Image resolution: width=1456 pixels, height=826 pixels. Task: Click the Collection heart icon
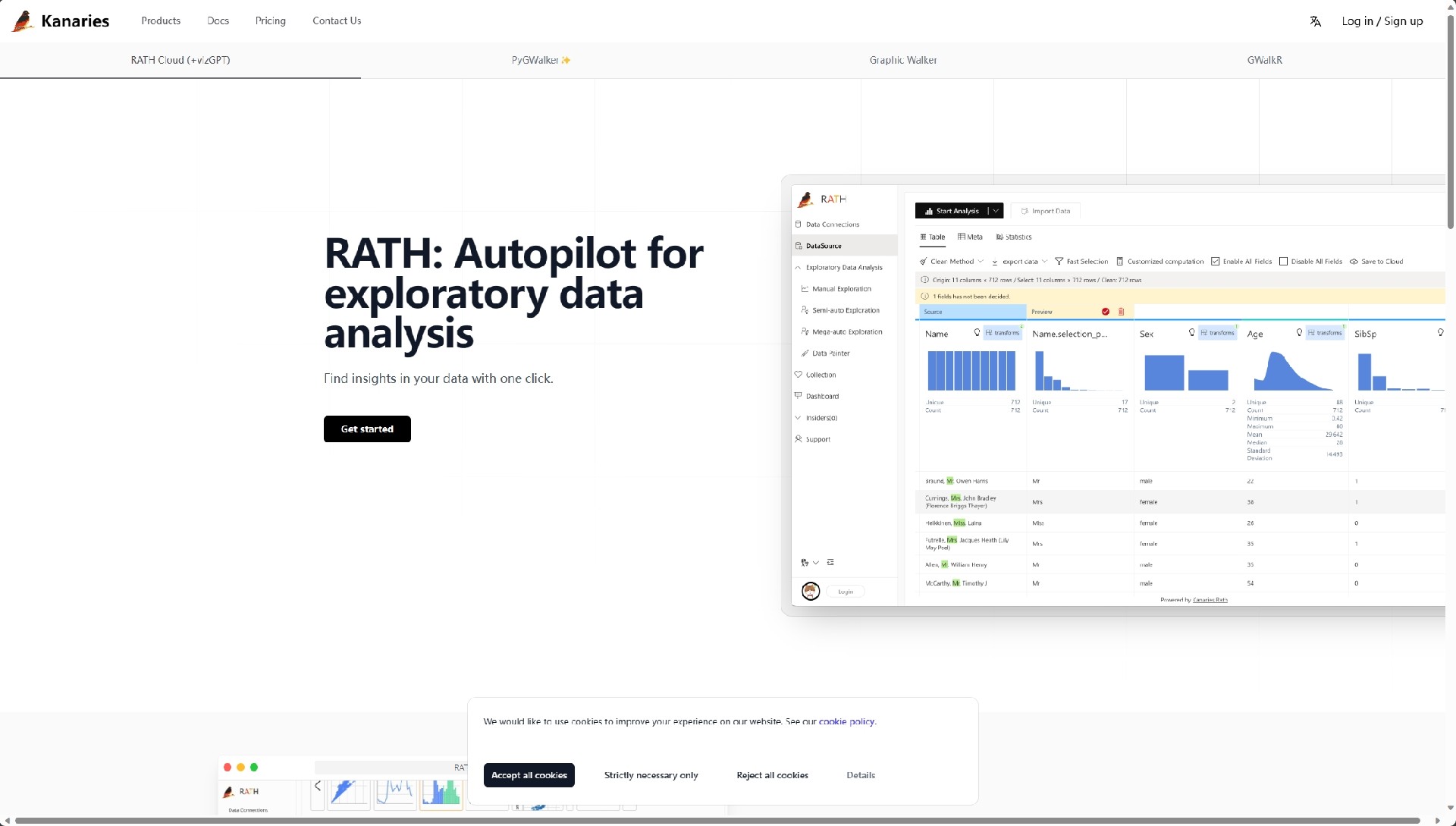pos(799,375)
